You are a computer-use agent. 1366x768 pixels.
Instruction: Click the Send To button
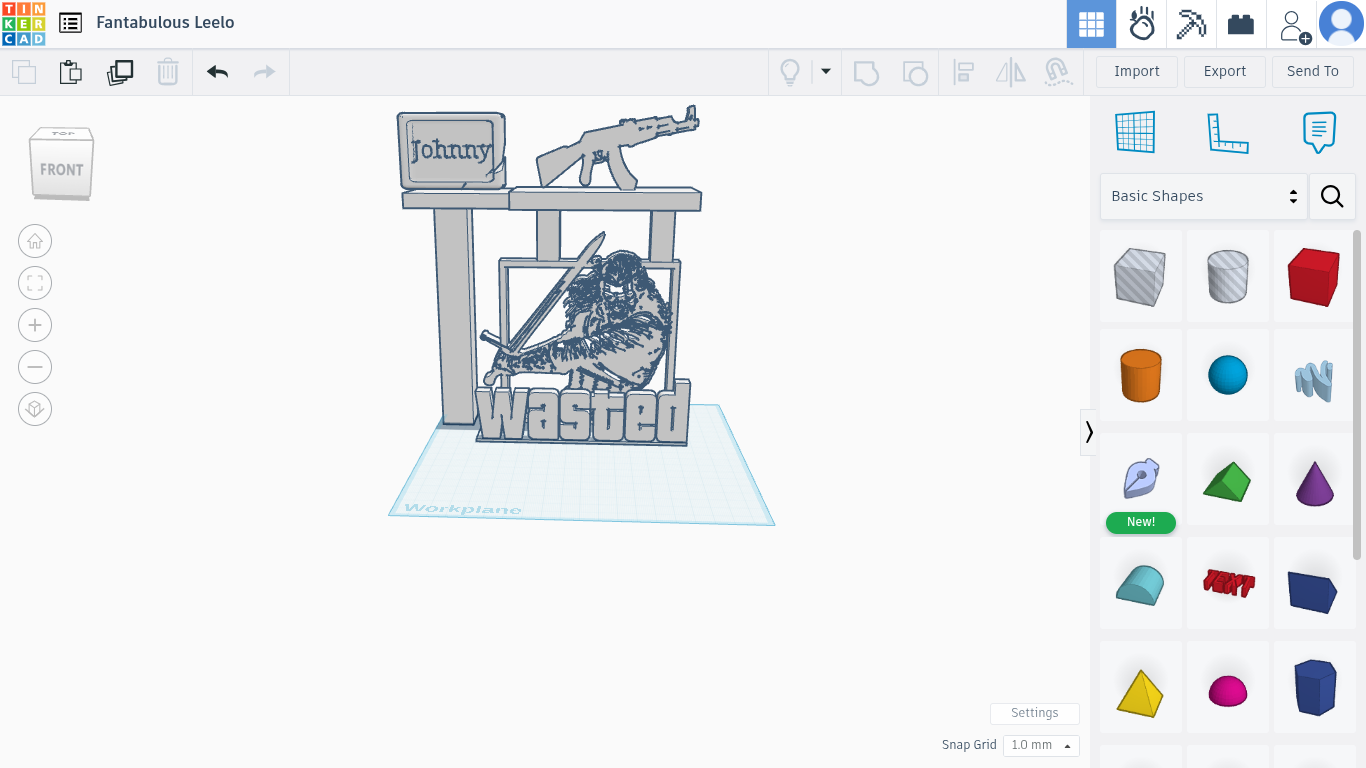click(x=1312, y=71)
